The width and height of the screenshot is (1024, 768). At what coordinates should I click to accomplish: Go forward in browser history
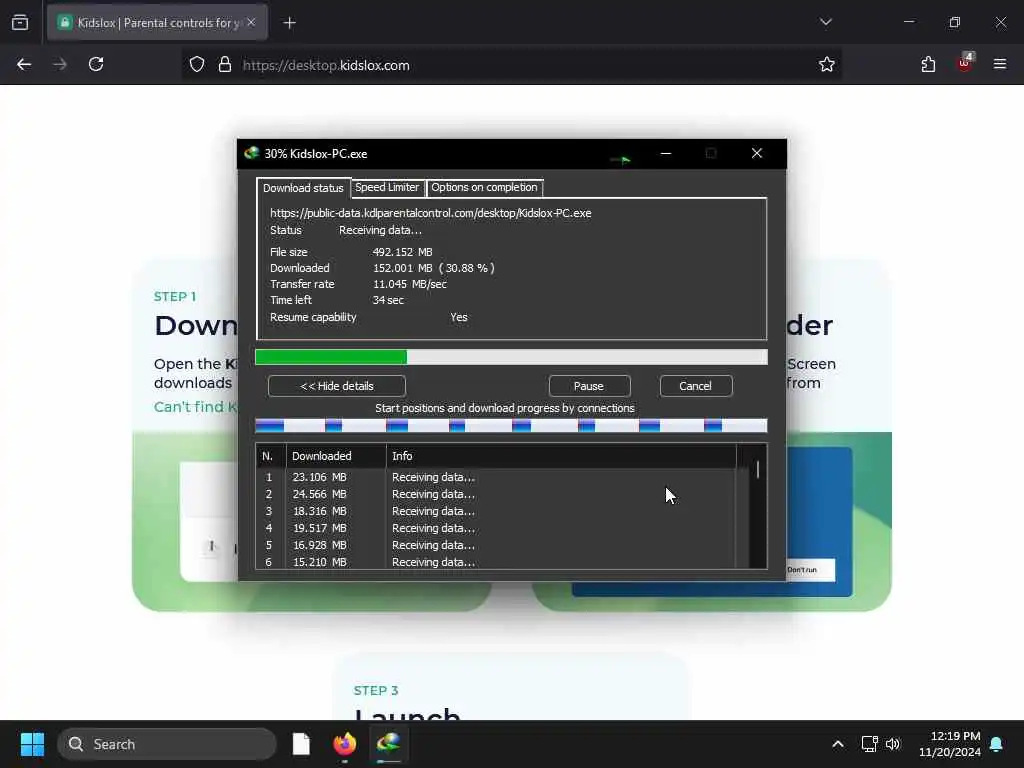[60, 64]
